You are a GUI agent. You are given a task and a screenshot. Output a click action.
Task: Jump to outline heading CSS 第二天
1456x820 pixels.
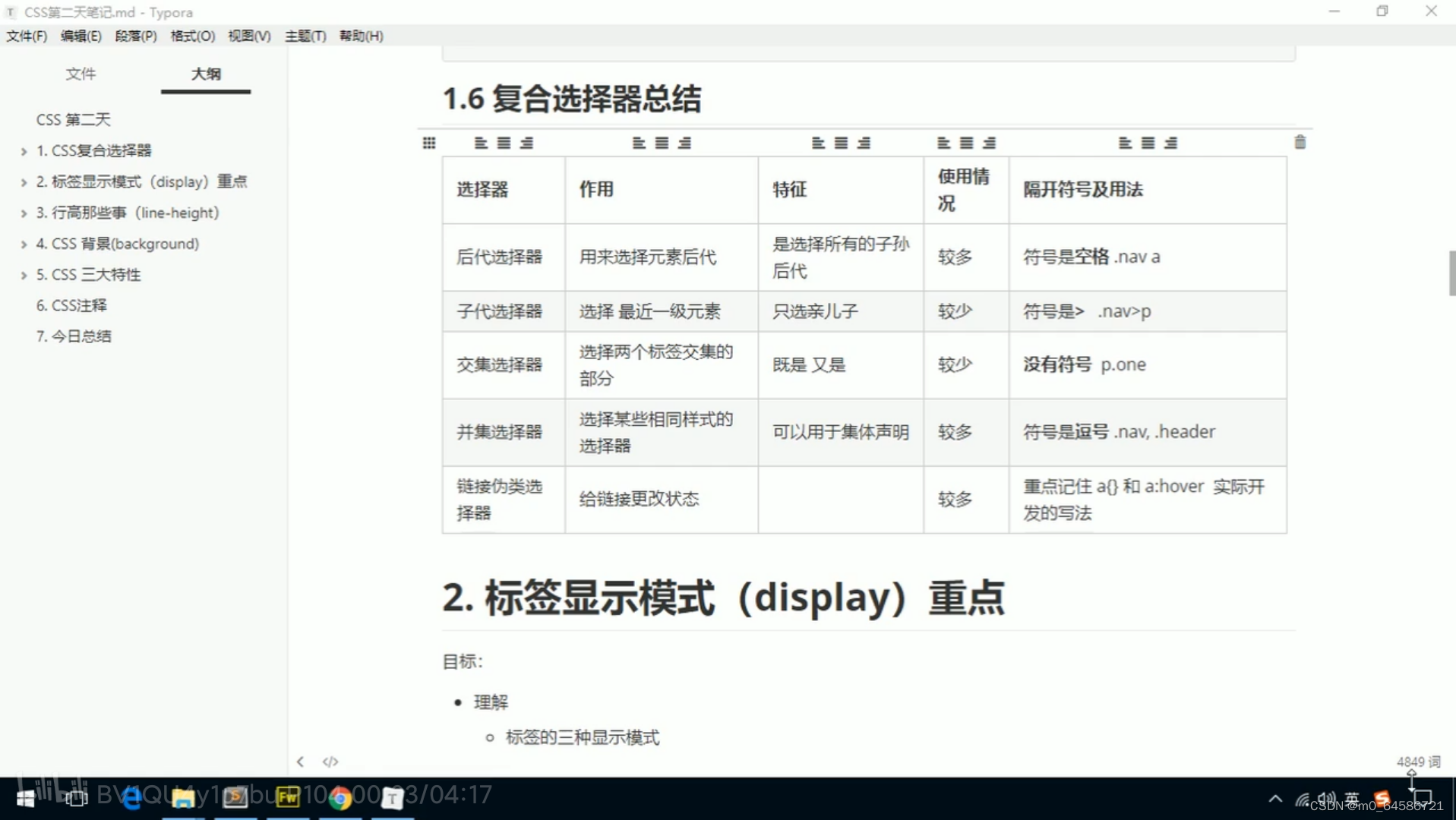(73, 119)
